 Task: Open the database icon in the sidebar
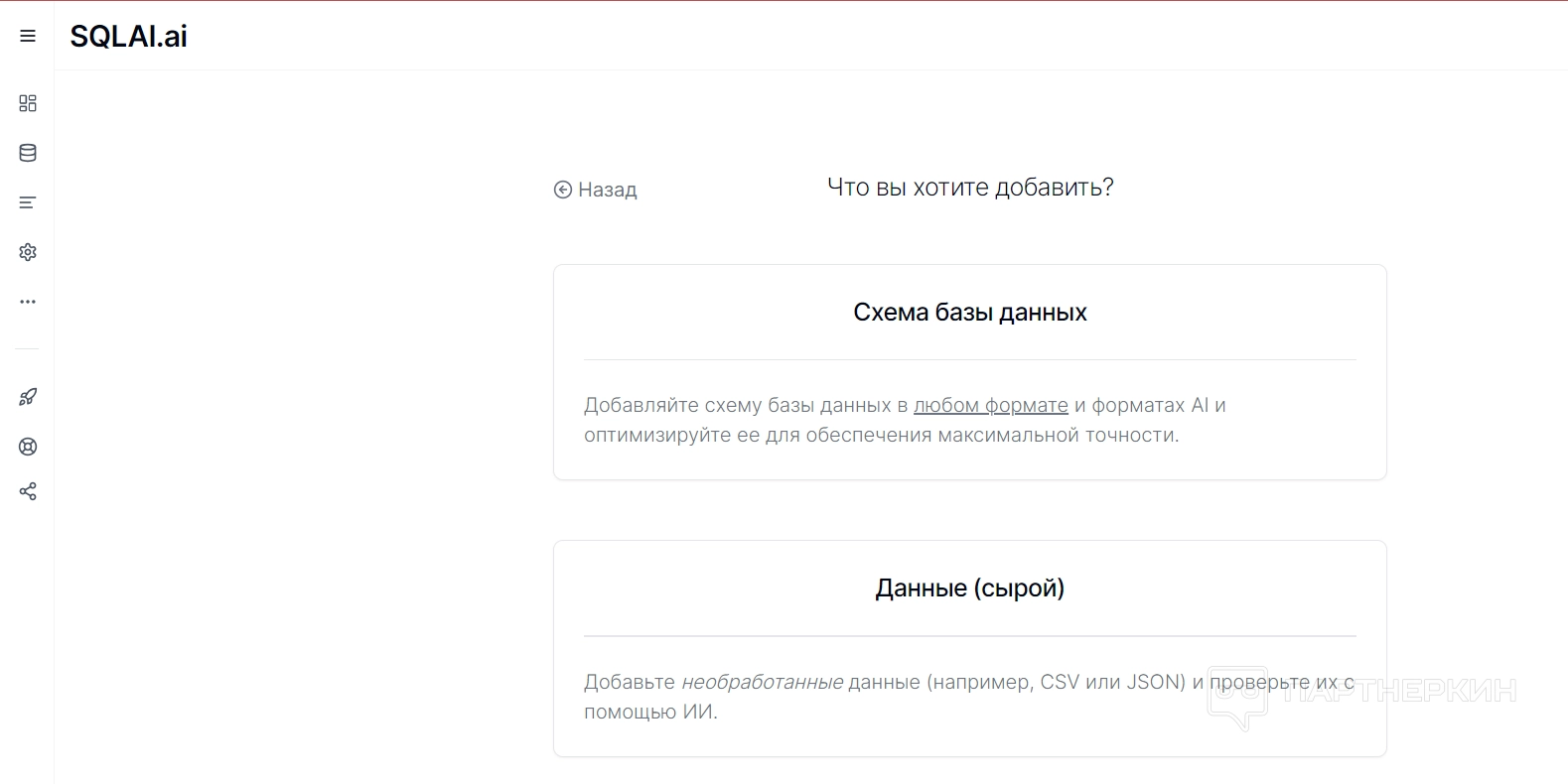(28, 153)
